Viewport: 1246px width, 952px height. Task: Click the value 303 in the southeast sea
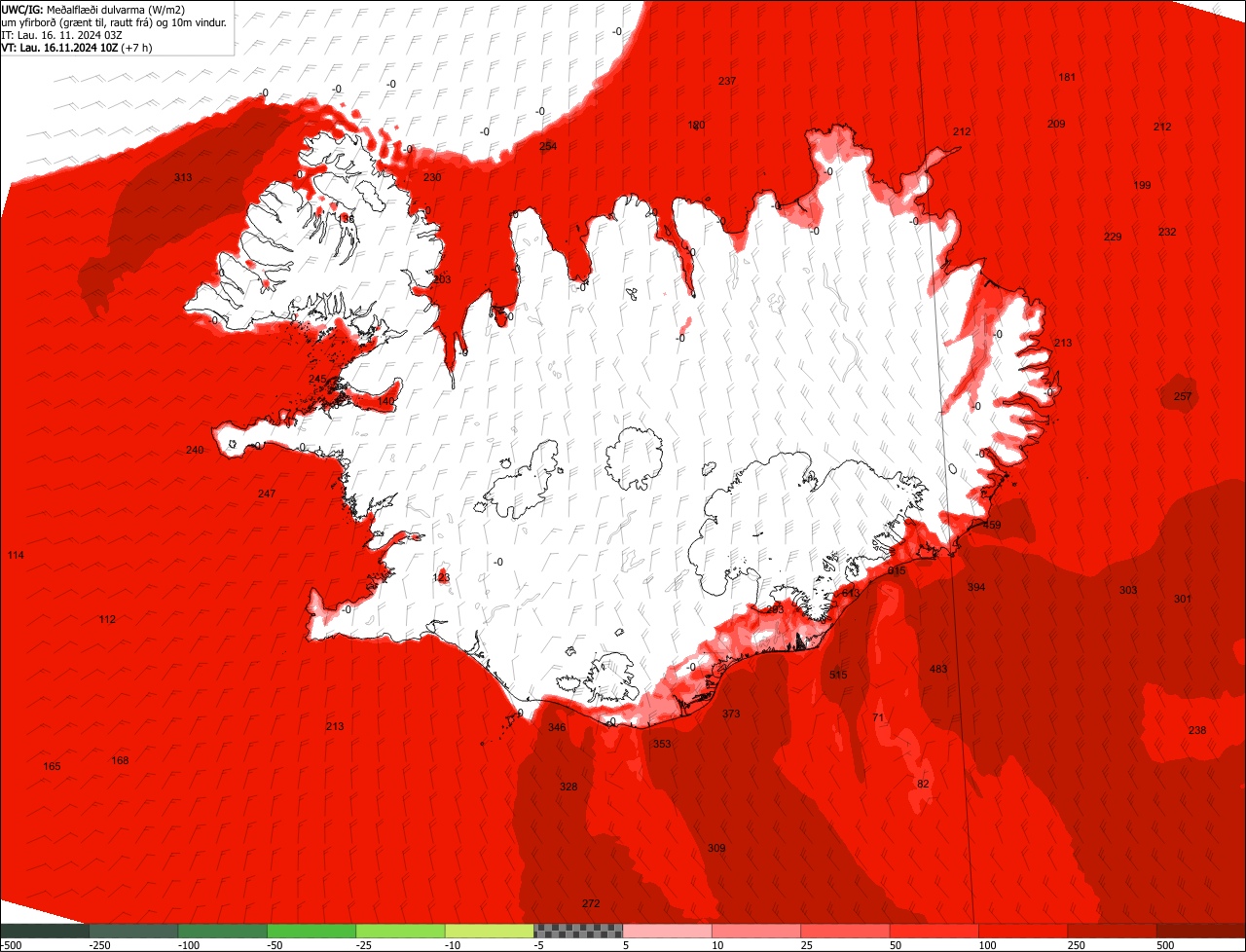pos(1128,590)
